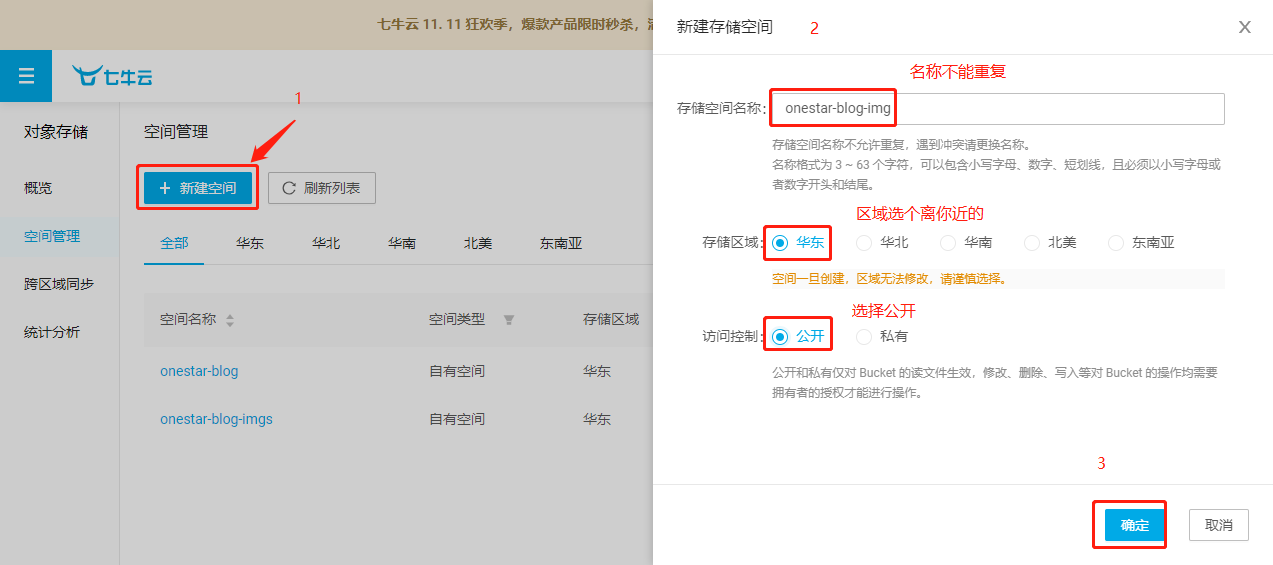Viewport: 1273px width, 565px height.
Task: Switch to the 华北 region tab
Action: coord(325,243)
